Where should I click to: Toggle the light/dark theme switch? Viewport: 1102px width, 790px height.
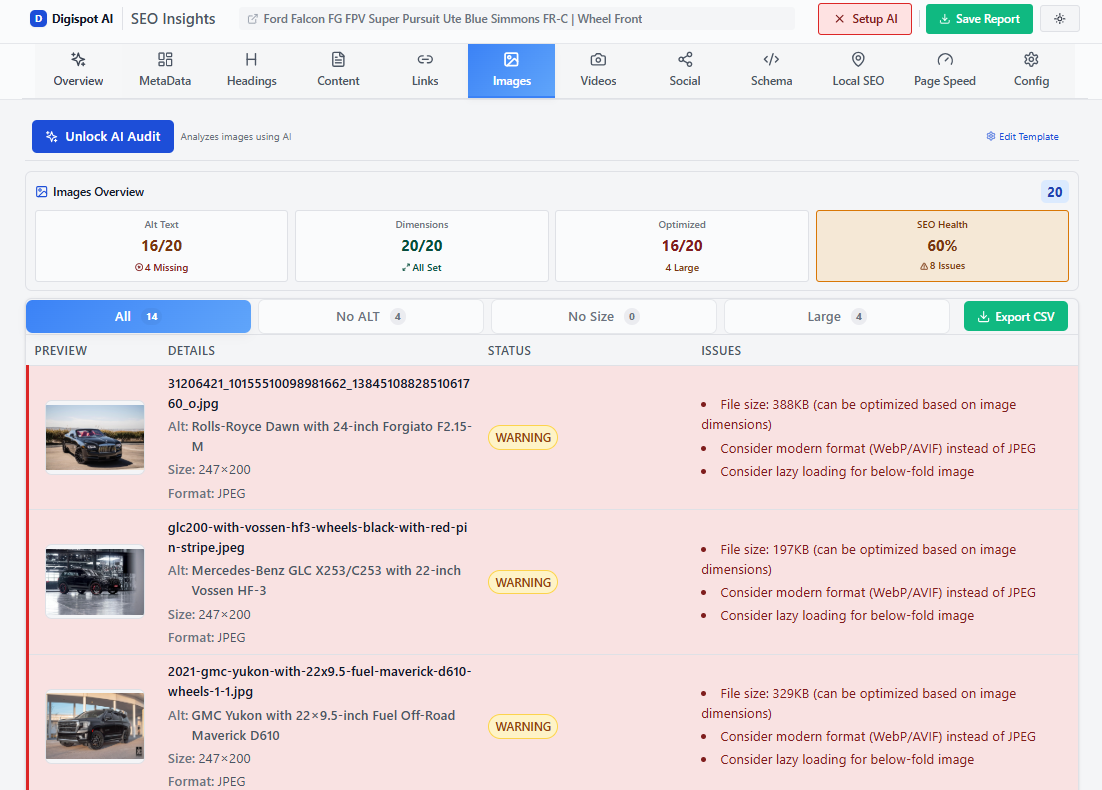point(1059,19)
